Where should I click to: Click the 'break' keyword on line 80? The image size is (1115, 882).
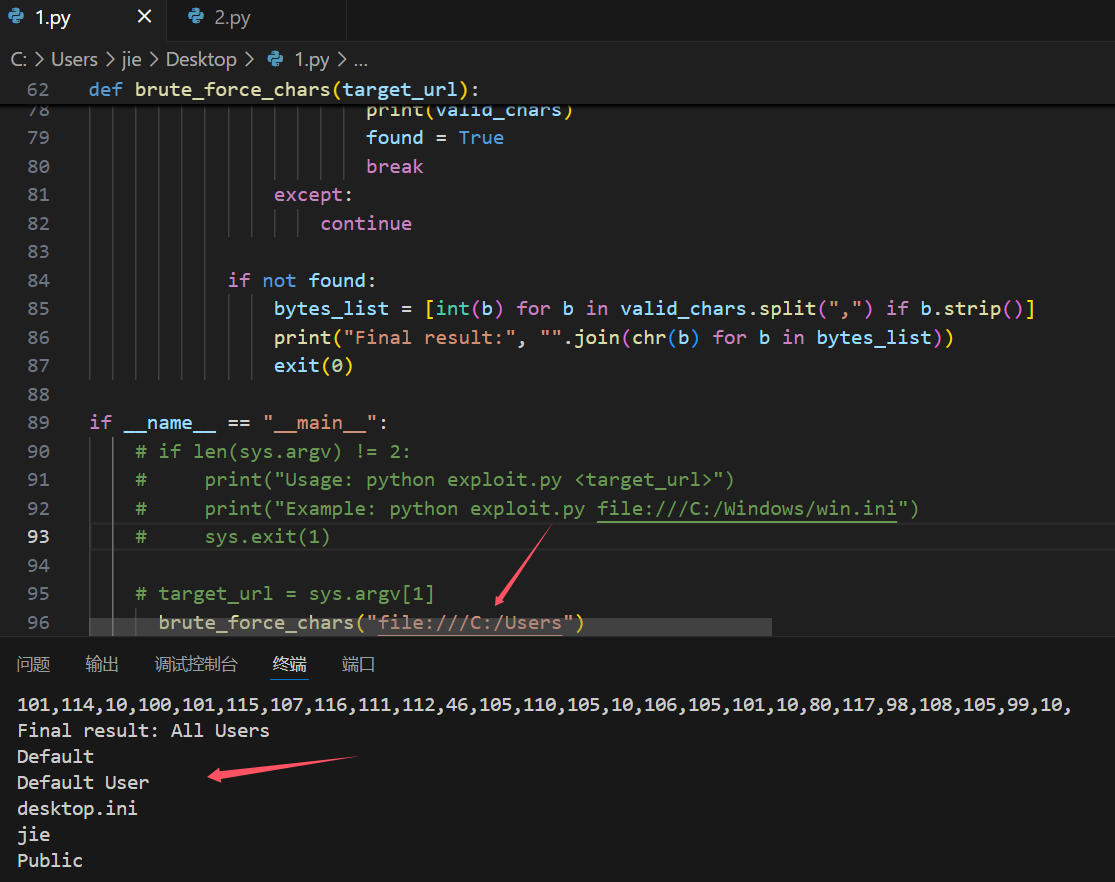coord(395,167)
